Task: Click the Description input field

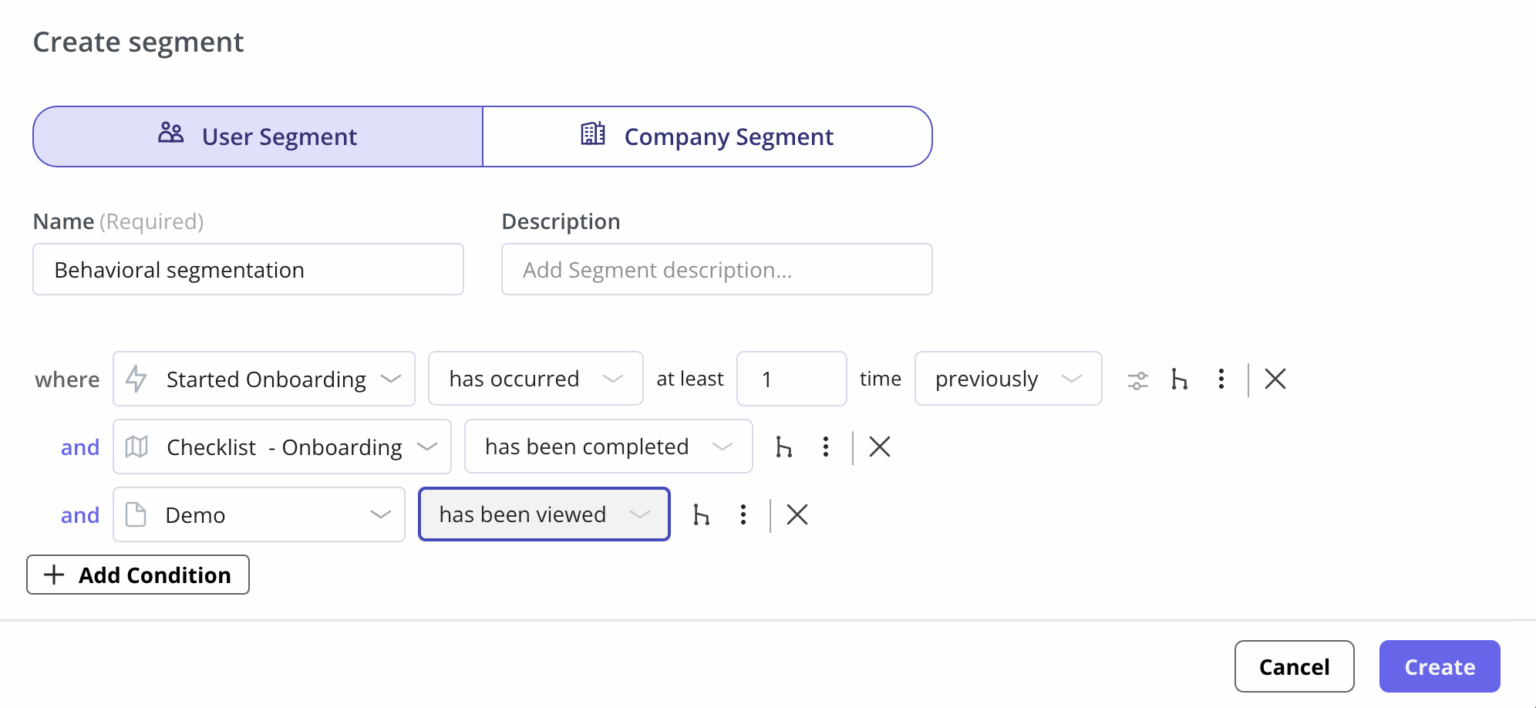Action: [x=716, y=270]
